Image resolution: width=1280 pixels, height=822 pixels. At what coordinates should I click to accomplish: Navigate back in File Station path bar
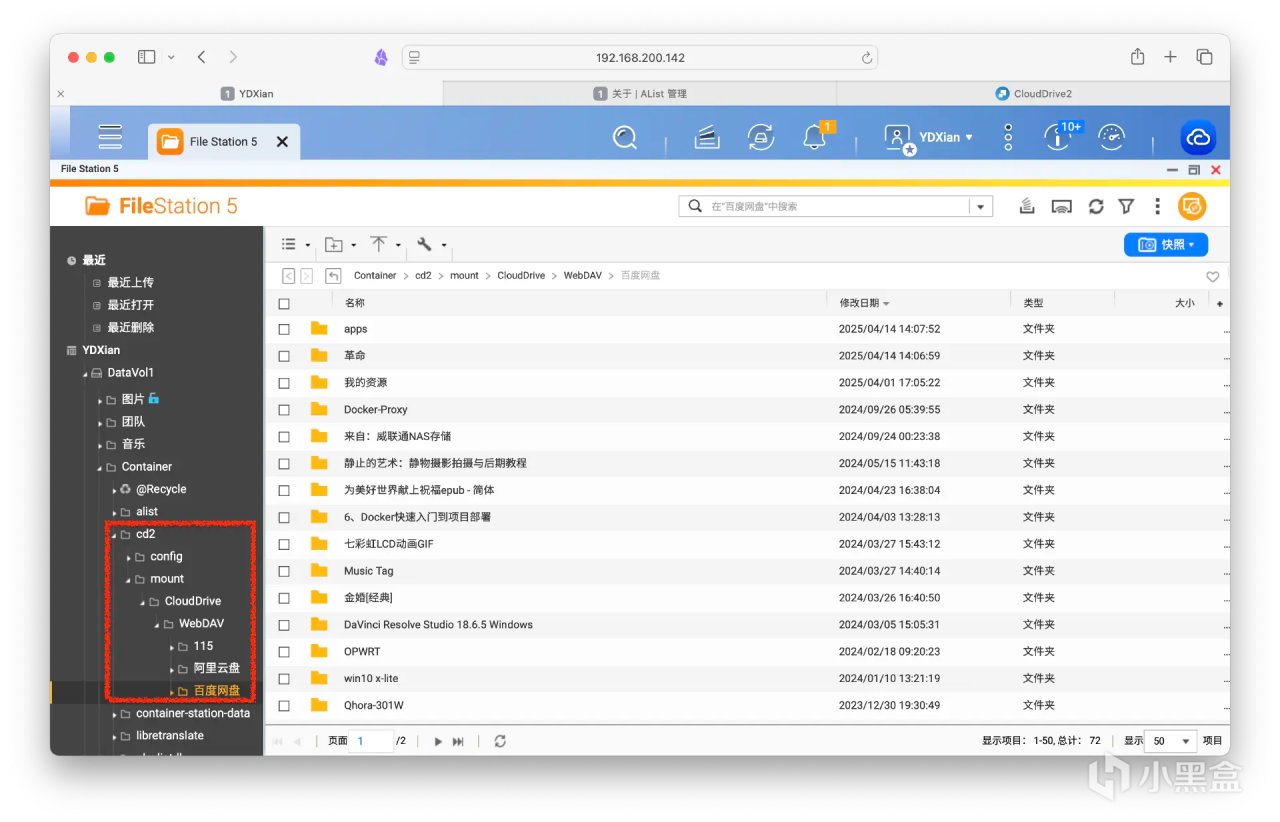(x=289, y=276)
